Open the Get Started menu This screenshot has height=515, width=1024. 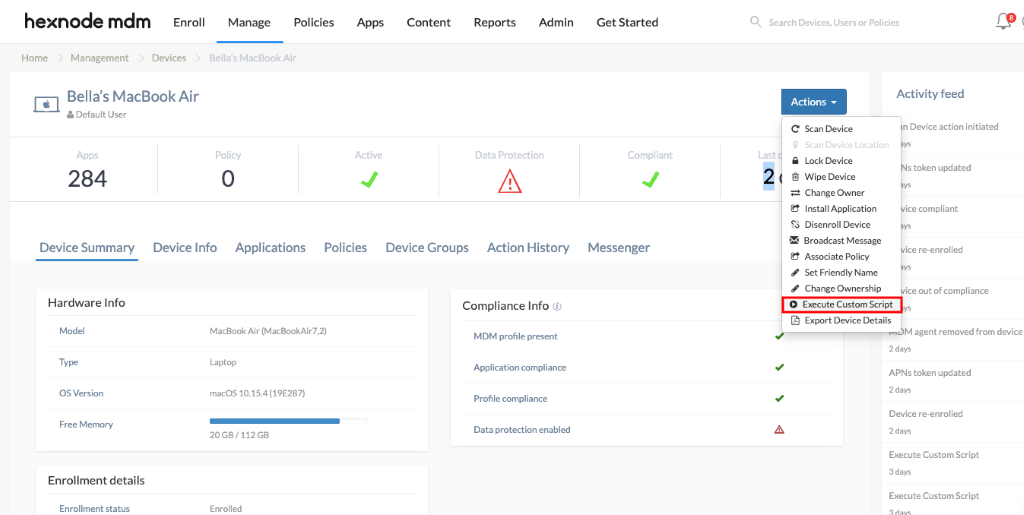point(627,22)
